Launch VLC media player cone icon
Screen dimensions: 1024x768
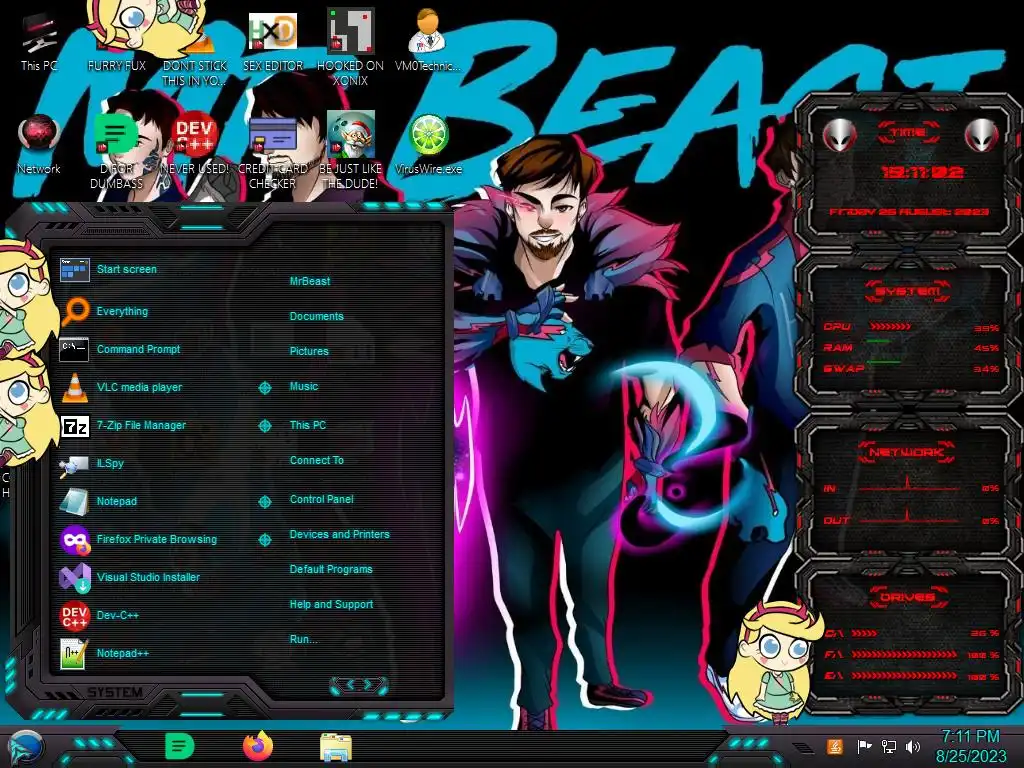pos(74,387)
